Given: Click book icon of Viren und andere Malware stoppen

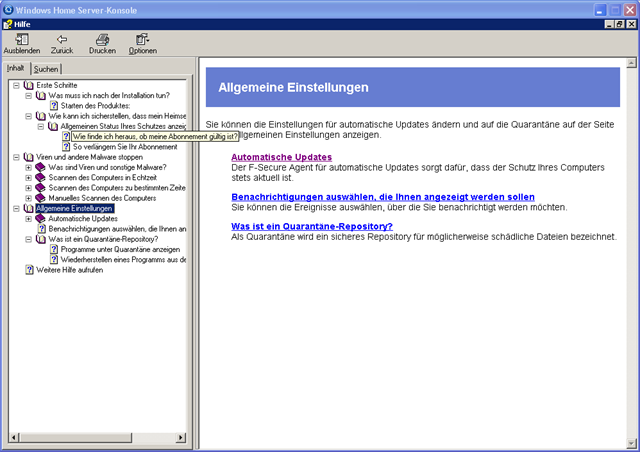Looking at the screenshot, I should coord(29,157).
